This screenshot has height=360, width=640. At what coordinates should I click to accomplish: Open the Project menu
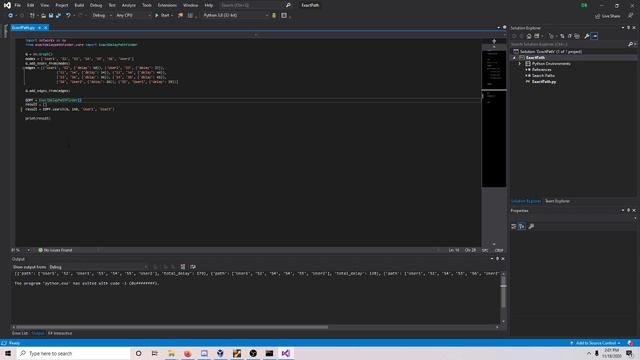[x=62, y=5]
